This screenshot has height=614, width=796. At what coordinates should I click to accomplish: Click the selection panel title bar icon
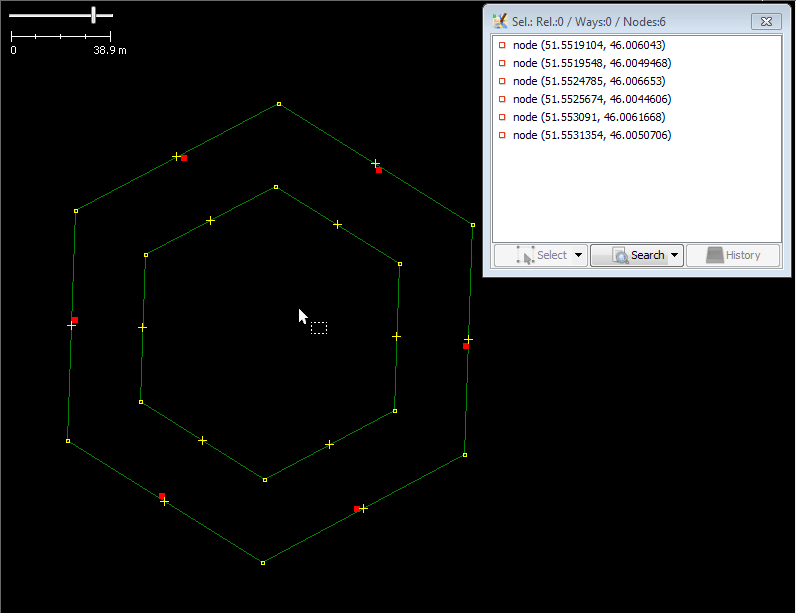[500, 20]
